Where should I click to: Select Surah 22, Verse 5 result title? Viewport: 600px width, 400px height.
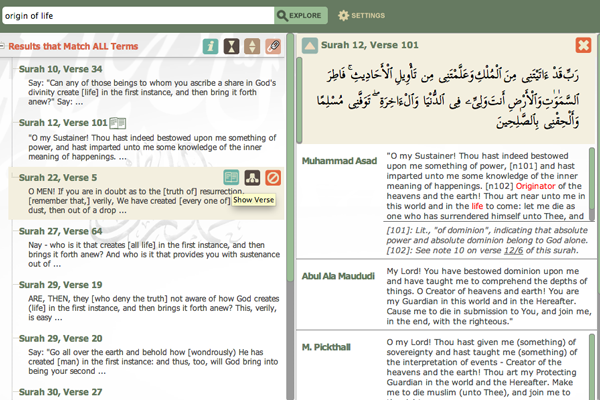[58, 178]
